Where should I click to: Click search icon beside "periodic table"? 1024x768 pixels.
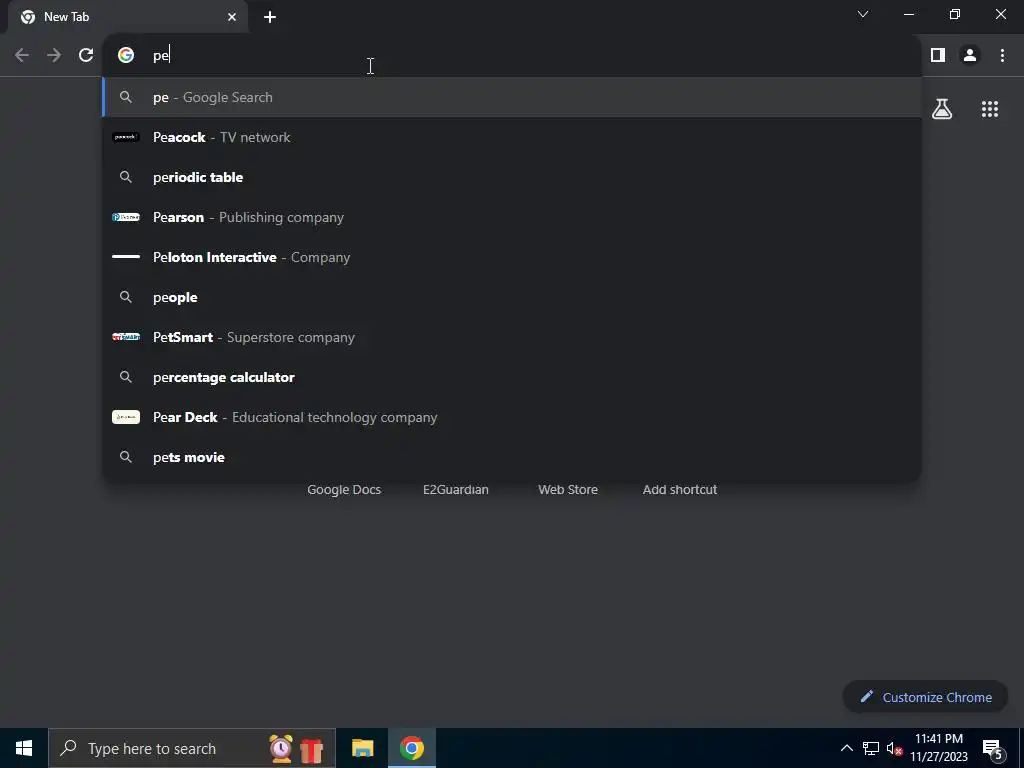tap(126, 177)
